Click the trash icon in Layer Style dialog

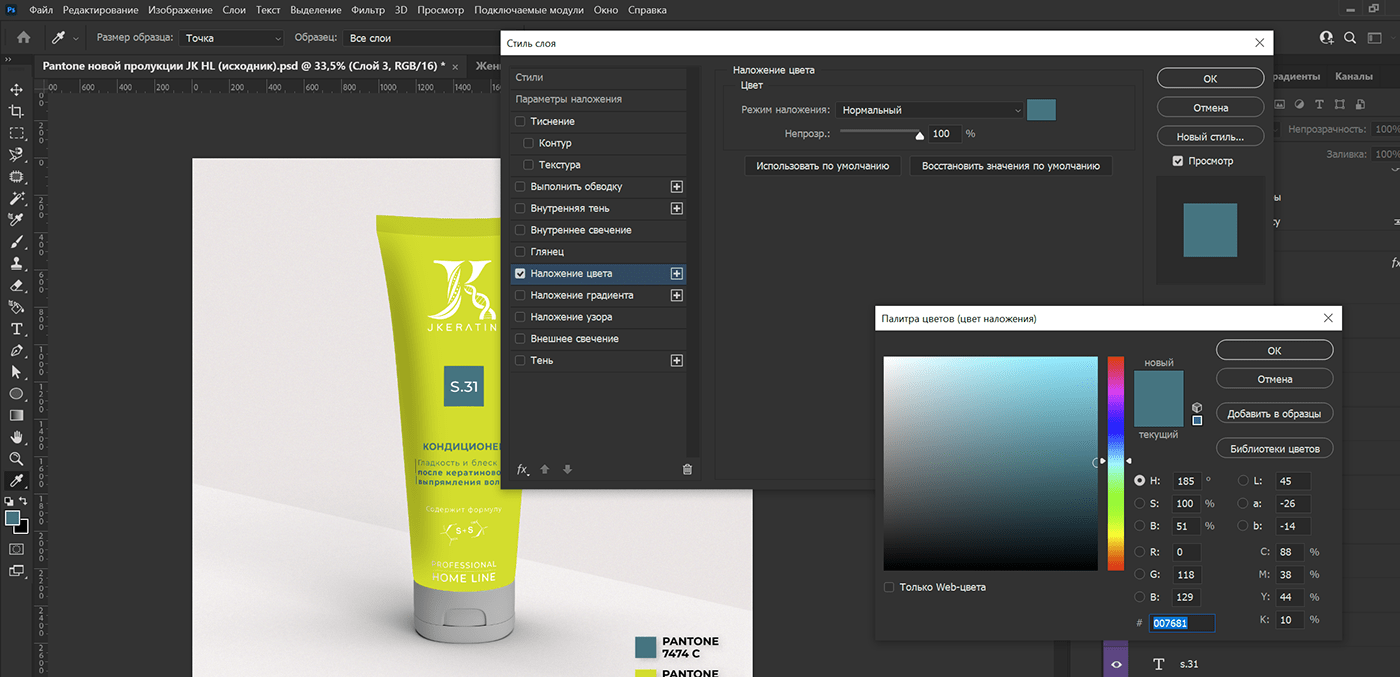(x=687, y=469)
